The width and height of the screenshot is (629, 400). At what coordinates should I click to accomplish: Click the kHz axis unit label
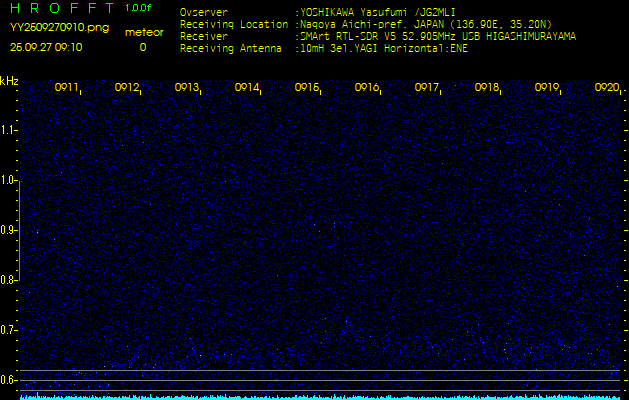tap(9, 81)
